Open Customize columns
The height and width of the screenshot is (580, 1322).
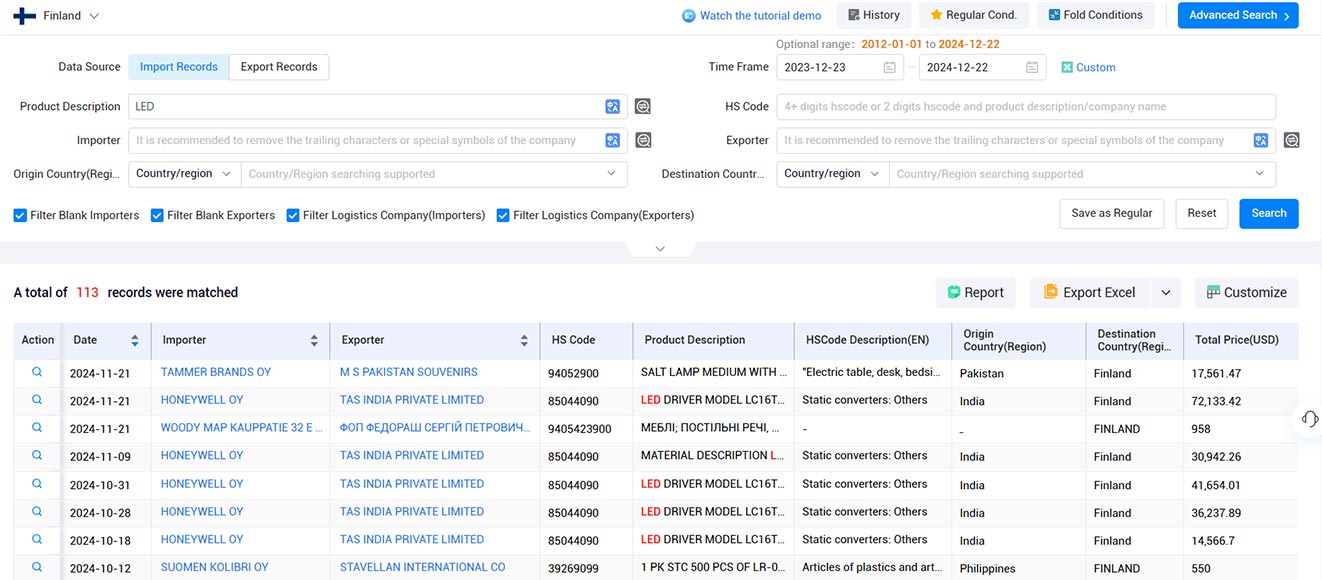point(1247,293)
